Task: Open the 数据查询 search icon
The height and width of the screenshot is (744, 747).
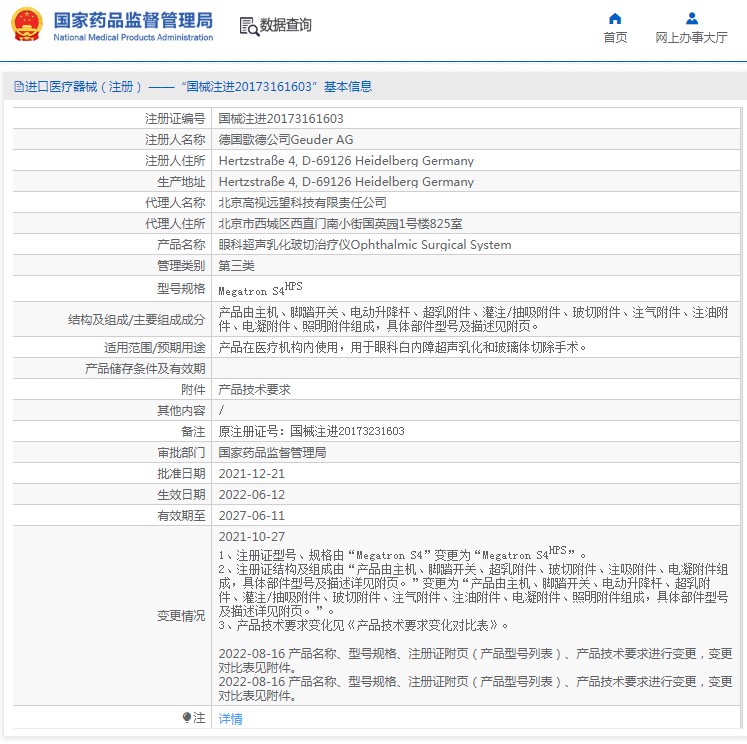Action: (249, 26)
